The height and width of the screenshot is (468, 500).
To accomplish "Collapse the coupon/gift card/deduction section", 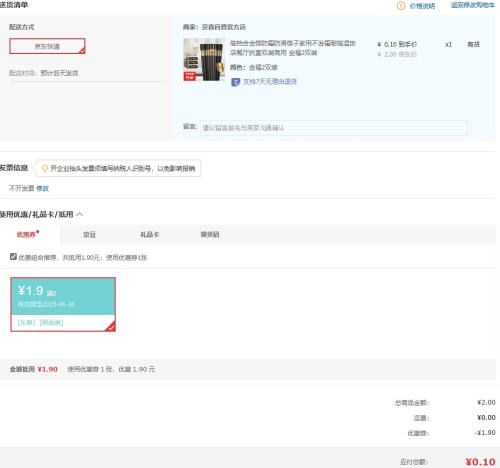I will [x=80, y=214].
